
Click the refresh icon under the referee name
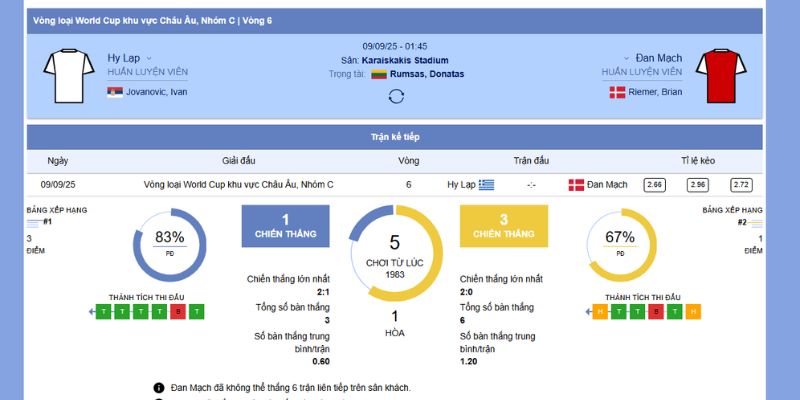tap(396, 96)
